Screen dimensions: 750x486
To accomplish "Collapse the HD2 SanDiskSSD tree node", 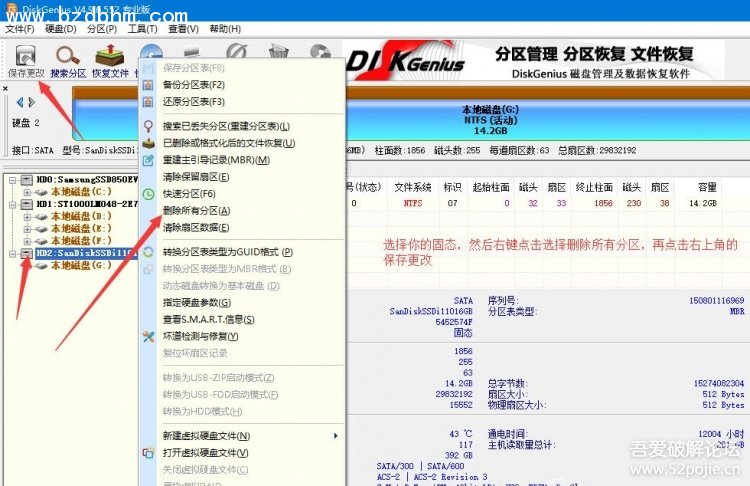I will (13, 253).
